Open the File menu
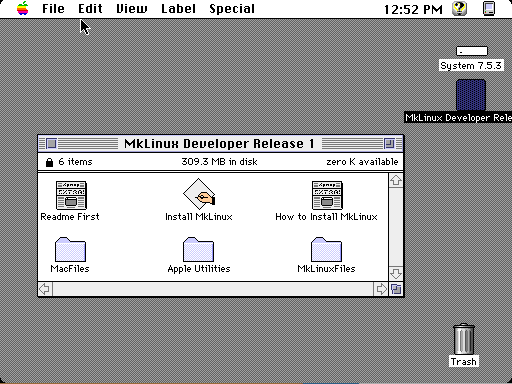Viewport: 512px width, 384px height. point(53,9)
